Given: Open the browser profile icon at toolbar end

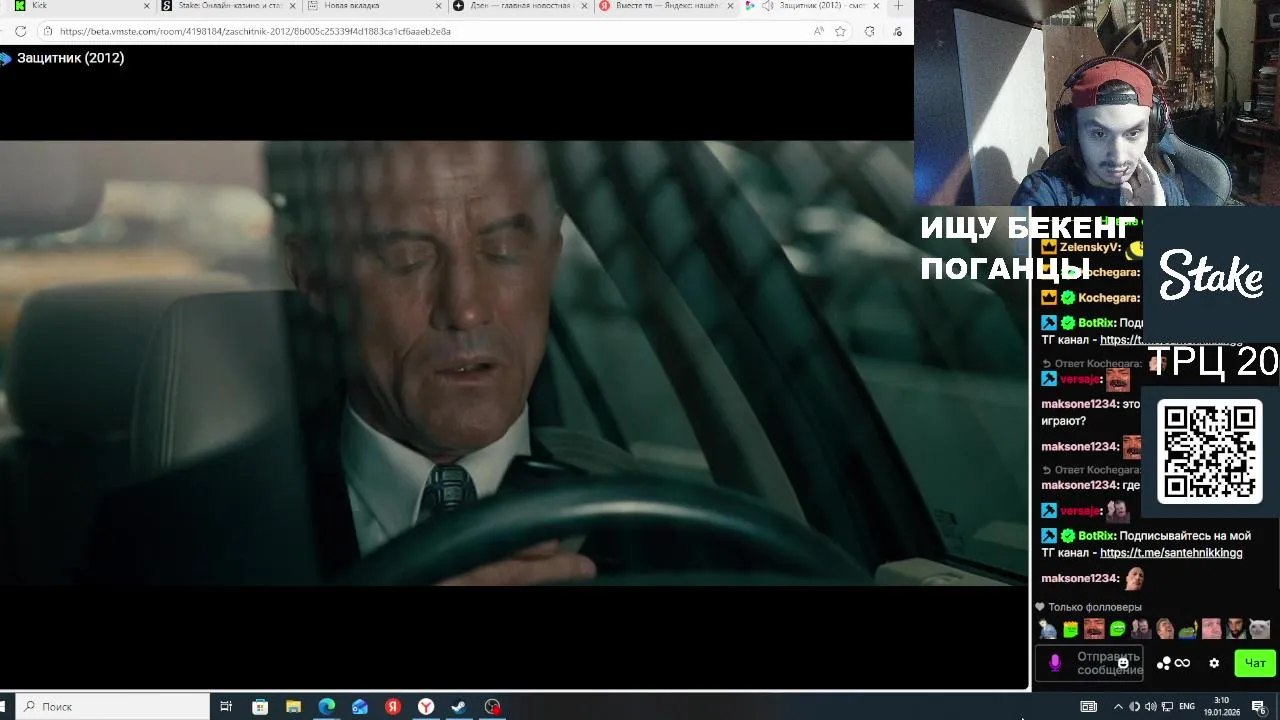Looking at the screenshot, I should (897, 31).
